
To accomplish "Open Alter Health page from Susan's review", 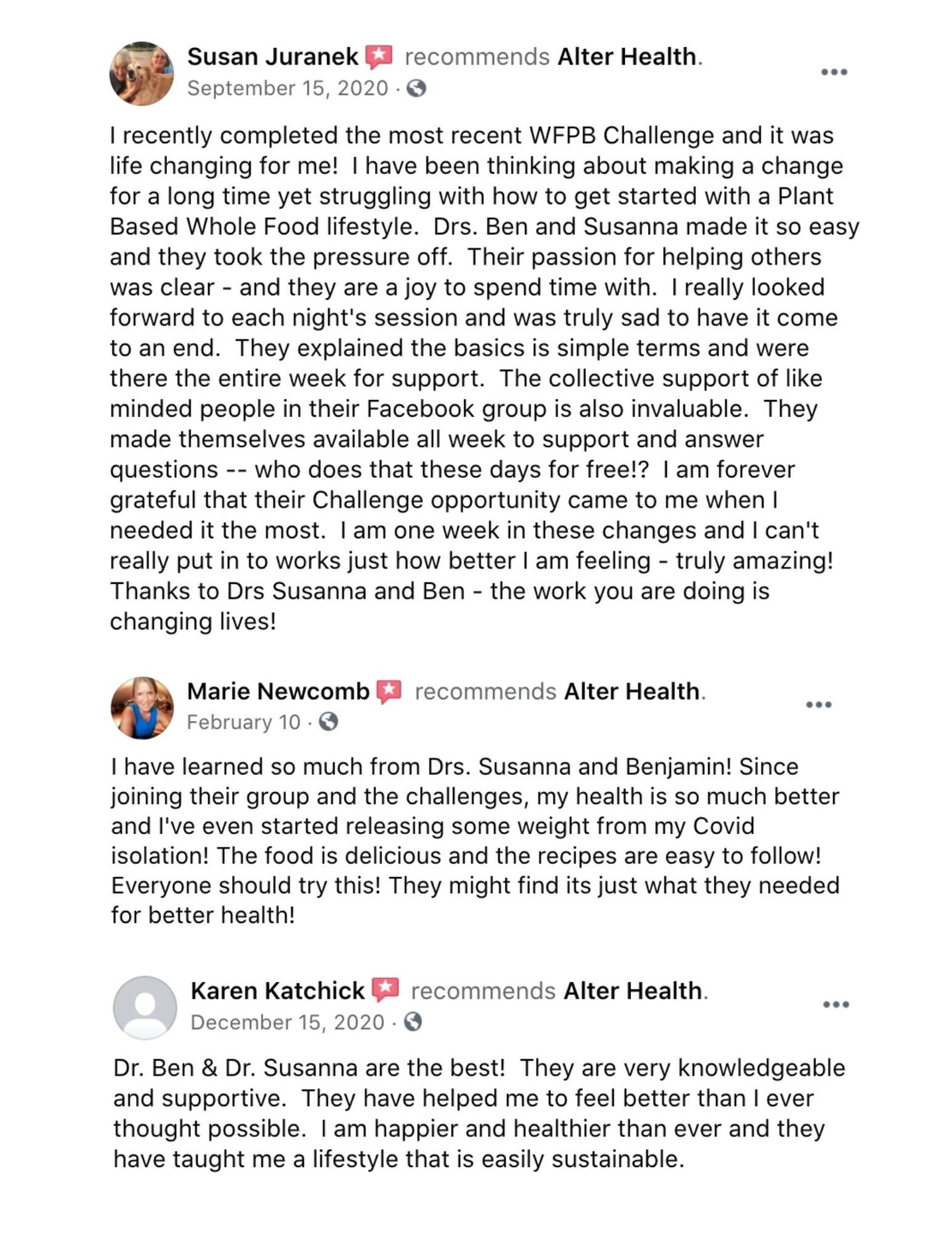I will pos(627,57).
